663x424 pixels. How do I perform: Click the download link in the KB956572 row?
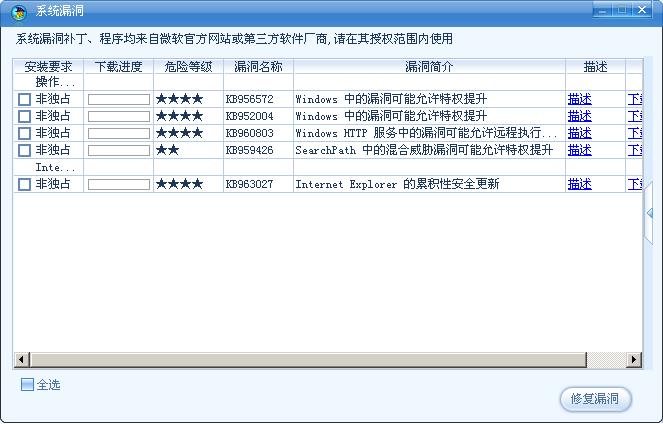(635, 99)
